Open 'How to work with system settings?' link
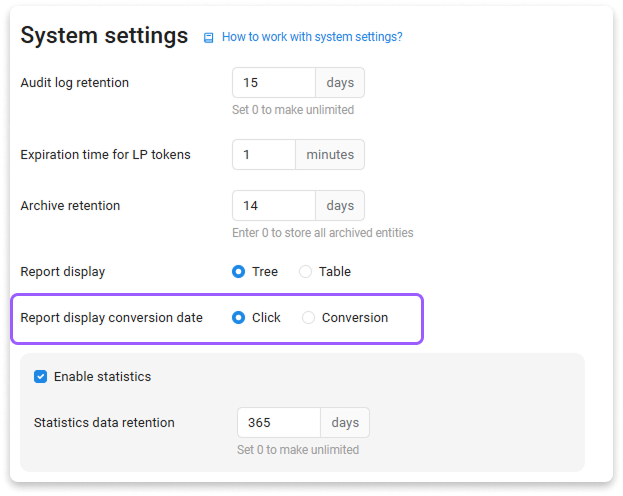This screenshot has height=496, width=623. 312,37
